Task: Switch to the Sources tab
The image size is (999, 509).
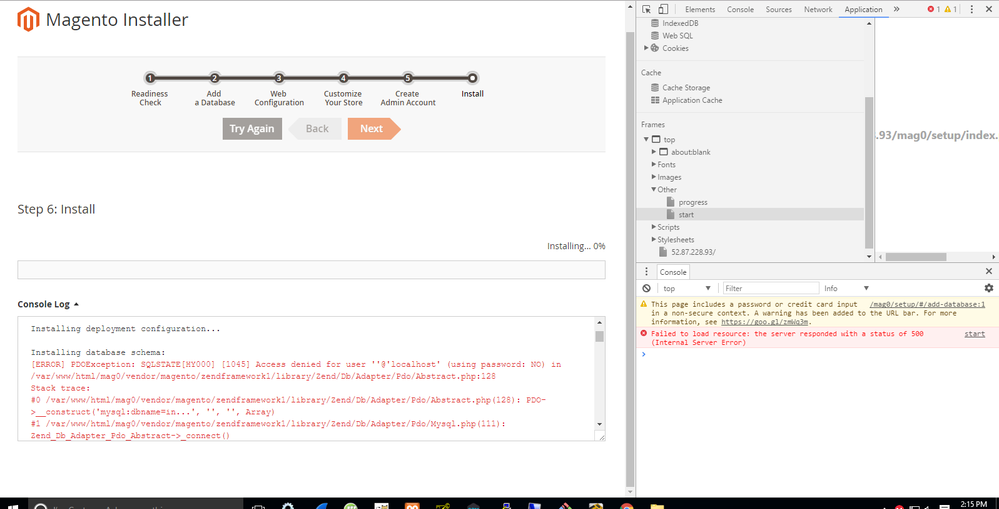Action: coord(779,9)
